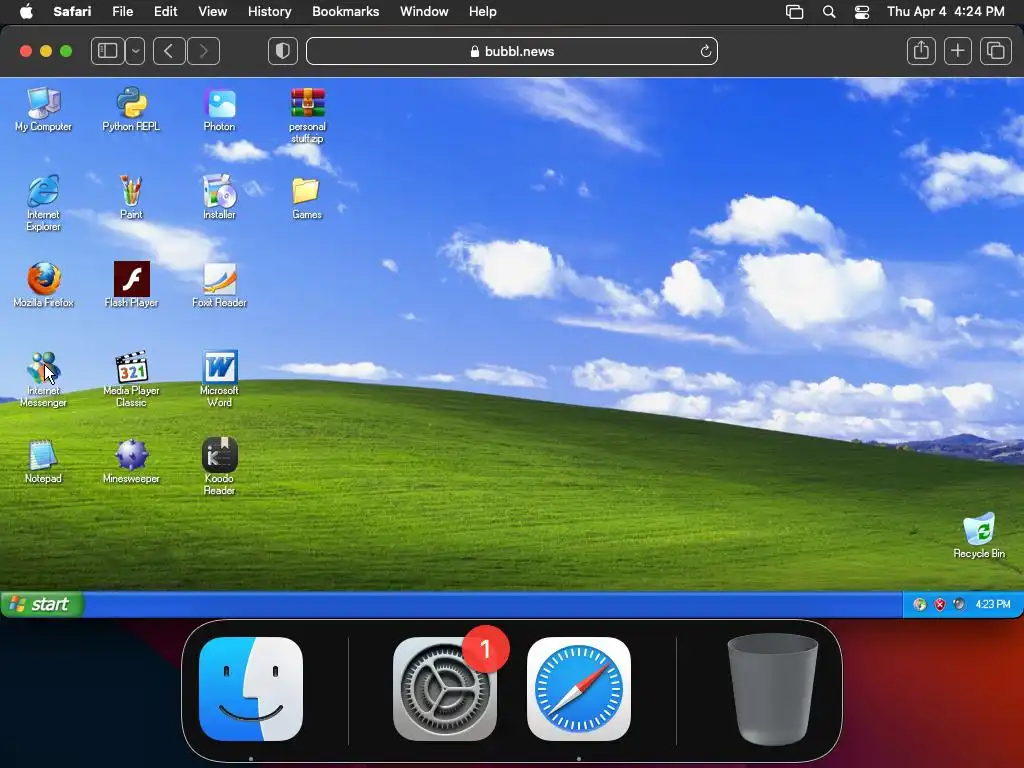Viewport: 1024px width, 768px height.
Task: Reload the page using the refresh icon
Action: pos(705,52)
